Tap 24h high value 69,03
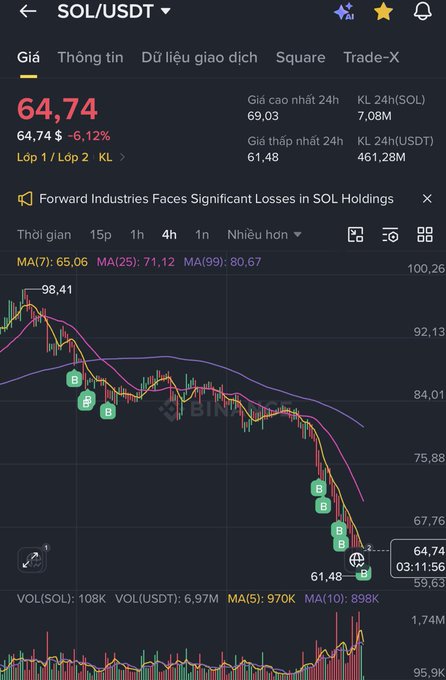The width and height of the screenshot is (446, 680). (x=263, y=116)
